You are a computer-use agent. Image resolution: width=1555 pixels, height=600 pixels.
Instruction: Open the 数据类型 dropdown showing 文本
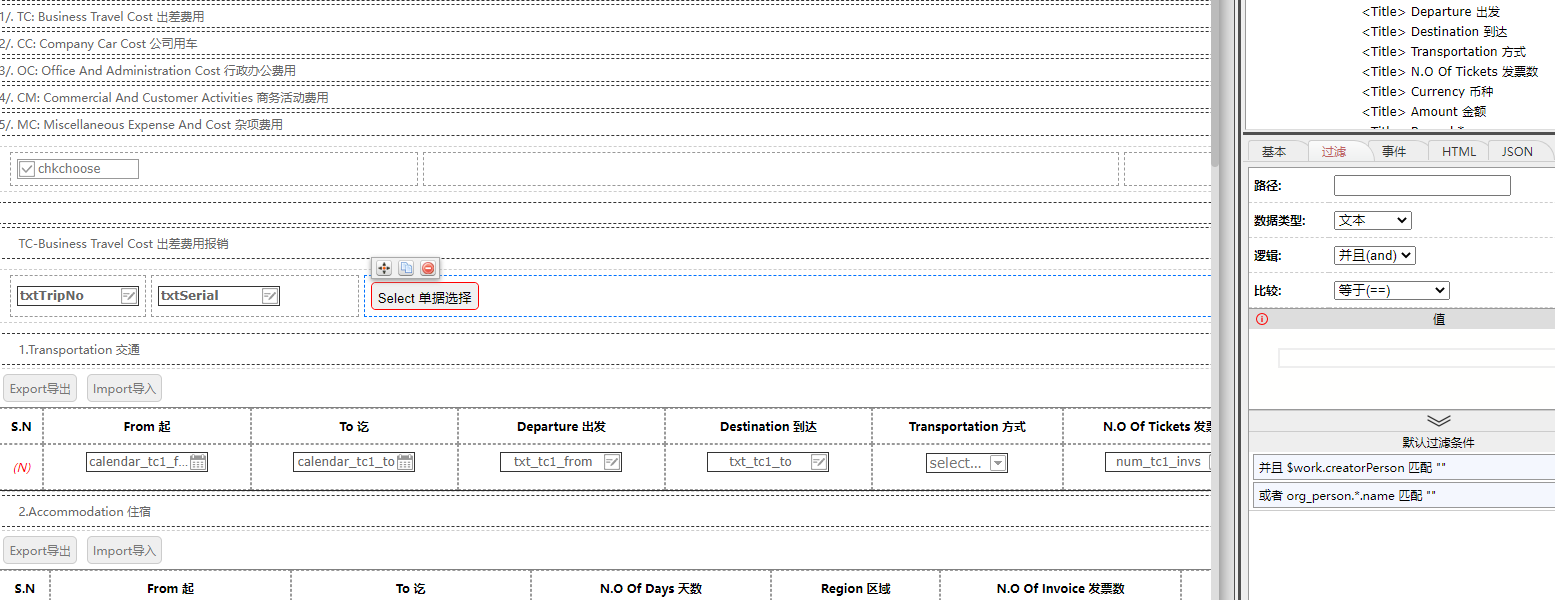1372,220
